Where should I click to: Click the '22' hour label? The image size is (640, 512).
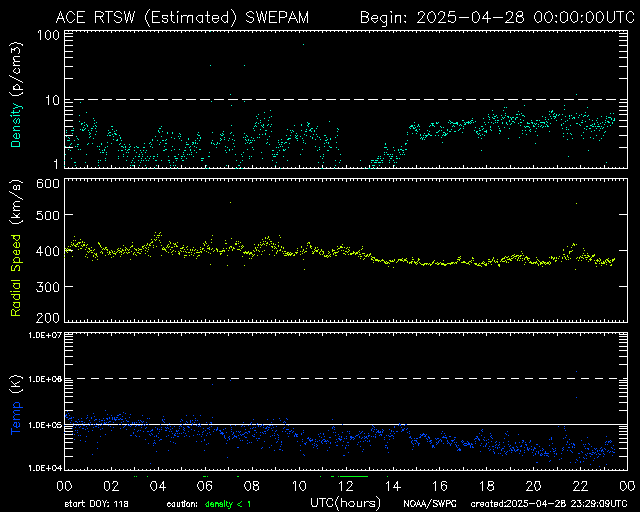(580, 486)
